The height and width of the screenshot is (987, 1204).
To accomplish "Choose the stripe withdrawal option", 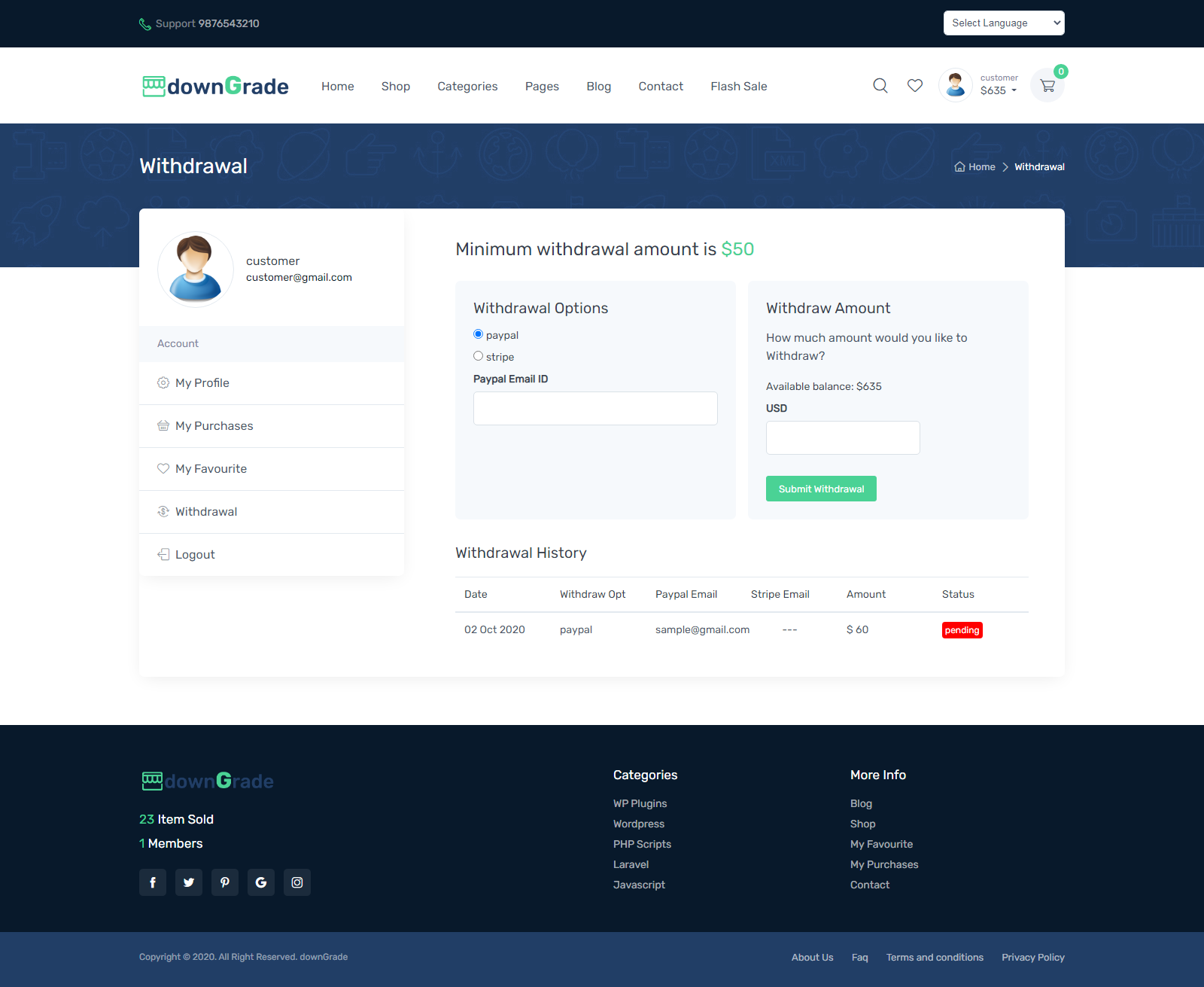I will [x=479, y=356].
